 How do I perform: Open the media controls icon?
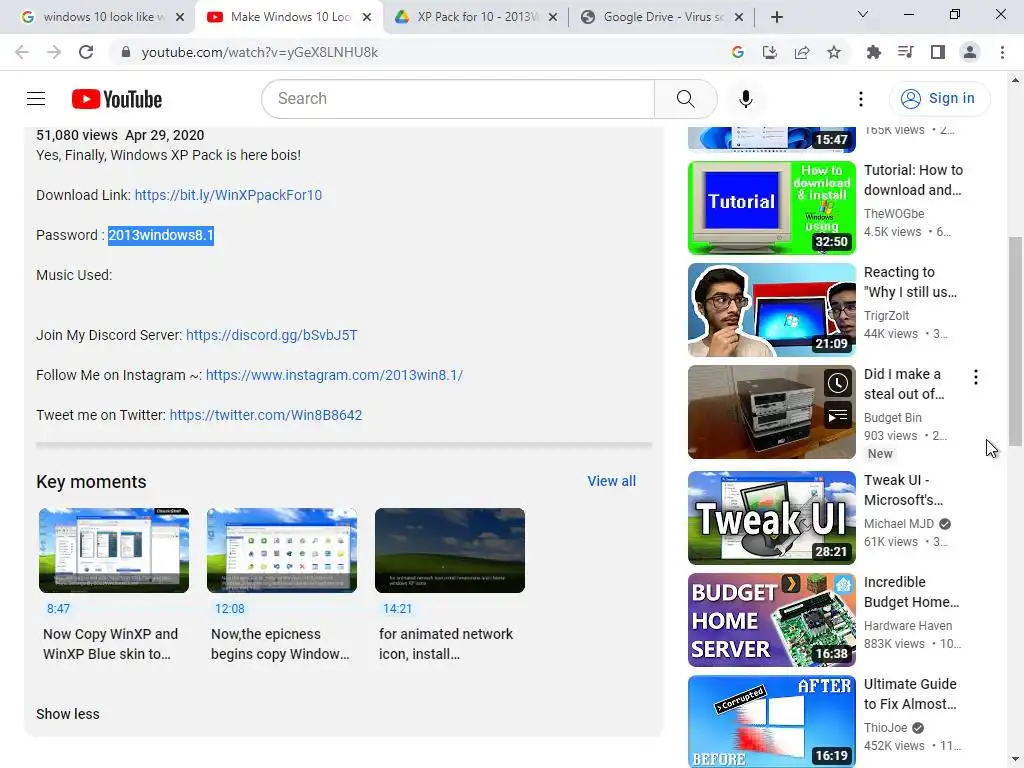tap(905, 52)
